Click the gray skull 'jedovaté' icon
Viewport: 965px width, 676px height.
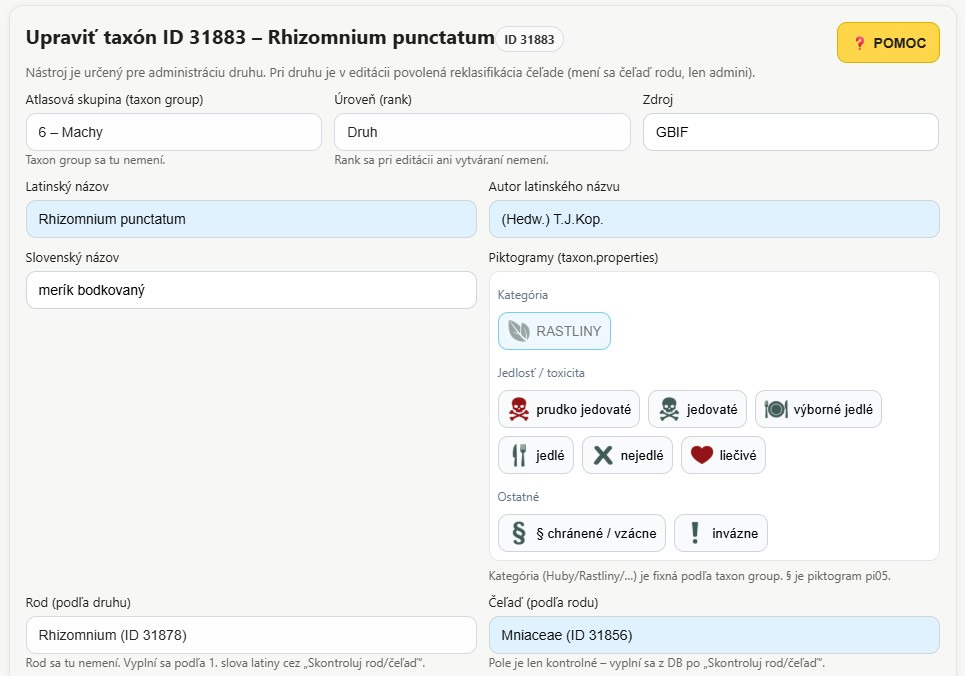669,409
